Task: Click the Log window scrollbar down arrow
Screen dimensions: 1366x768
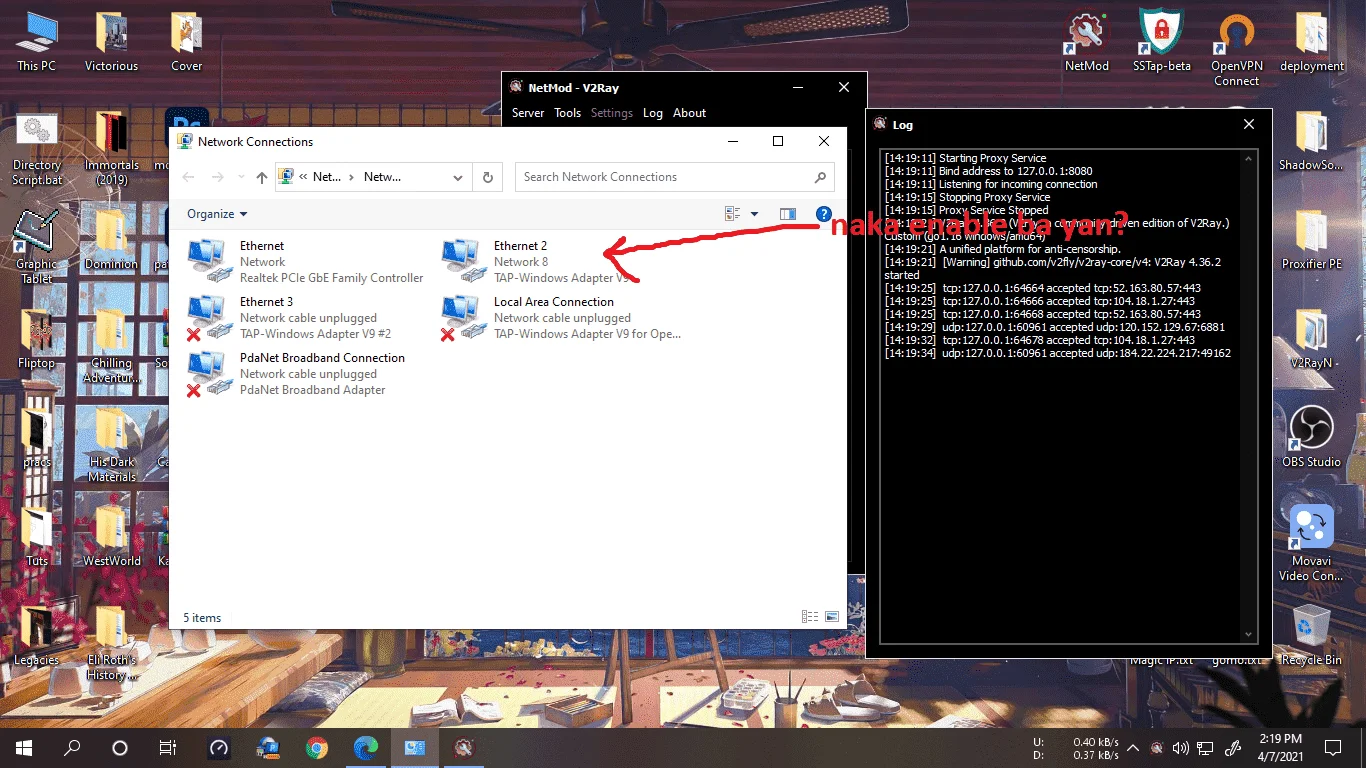Action: click(1248, 635)
